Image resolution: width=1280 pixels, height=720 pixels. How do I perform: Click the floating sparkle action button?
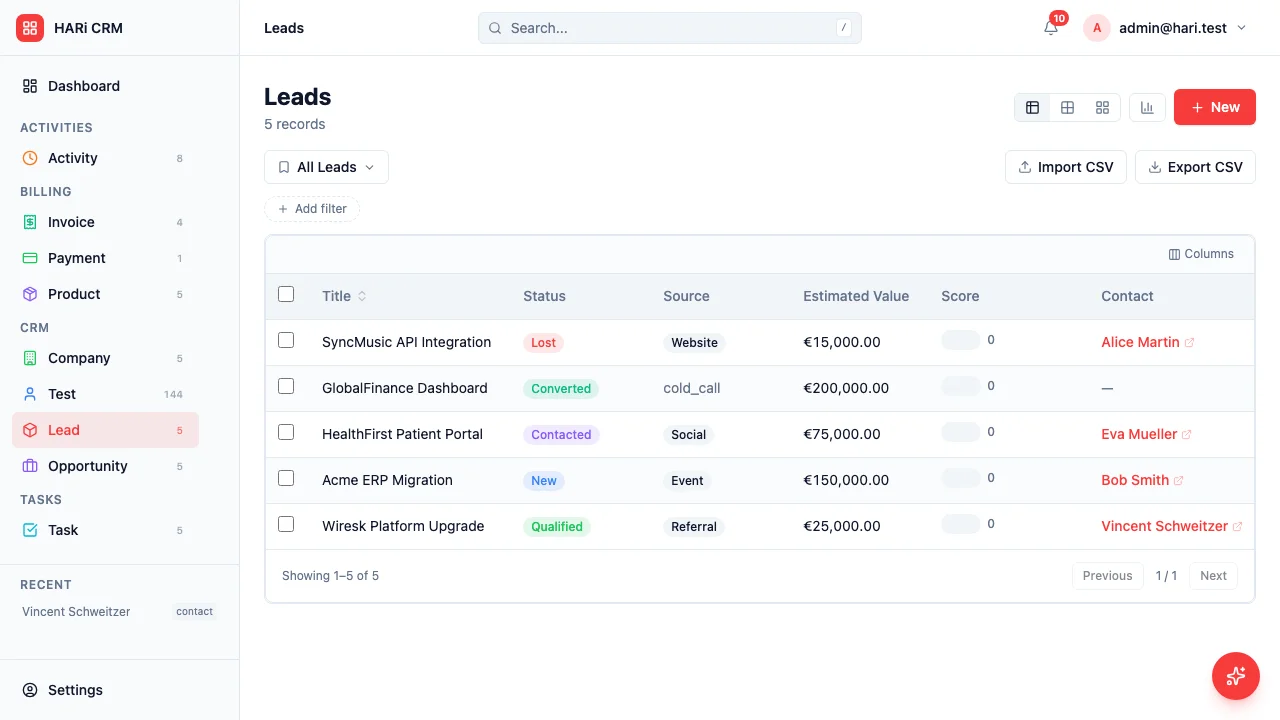coord(1236,676)
